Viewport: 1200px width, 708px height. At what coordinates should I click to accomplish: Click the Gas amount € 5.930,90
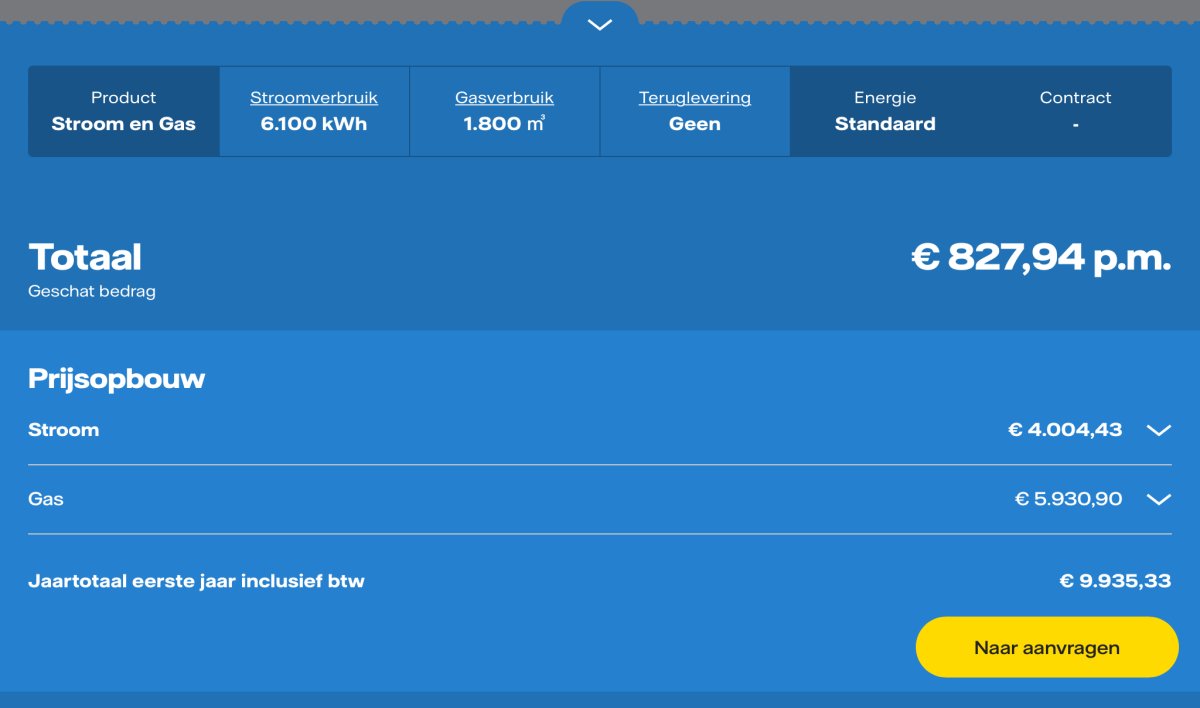coord(1068,499)
